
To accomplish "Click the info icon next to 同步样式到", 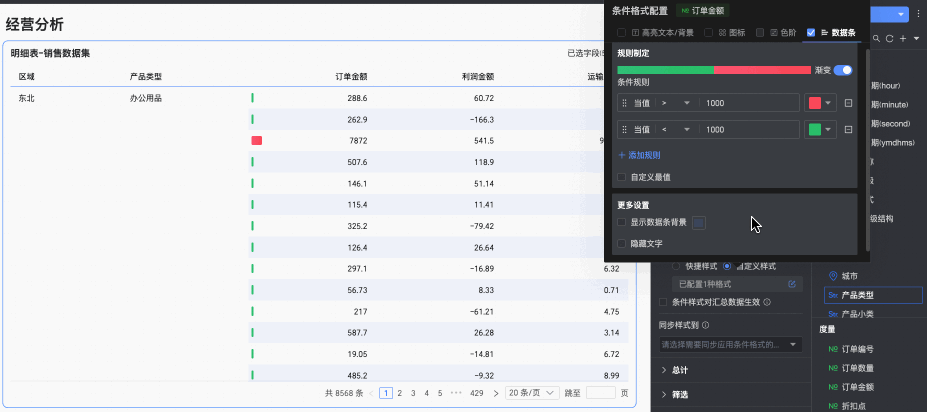I will [706, 325].
